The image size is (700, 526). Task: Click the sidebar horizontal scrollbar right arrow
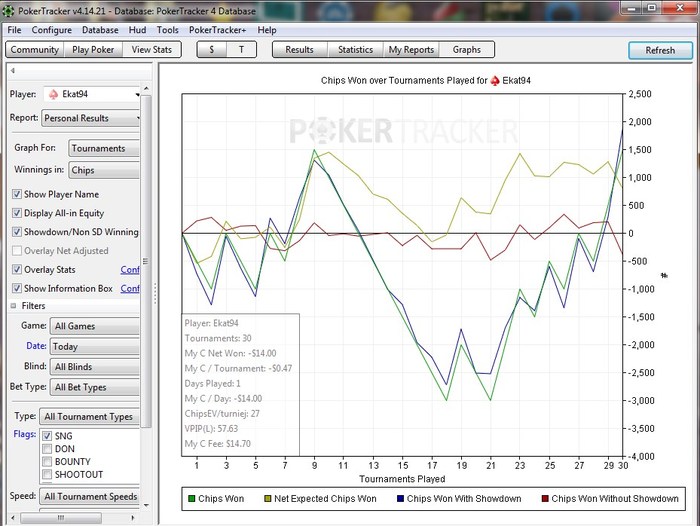click(x=133, y=518)
